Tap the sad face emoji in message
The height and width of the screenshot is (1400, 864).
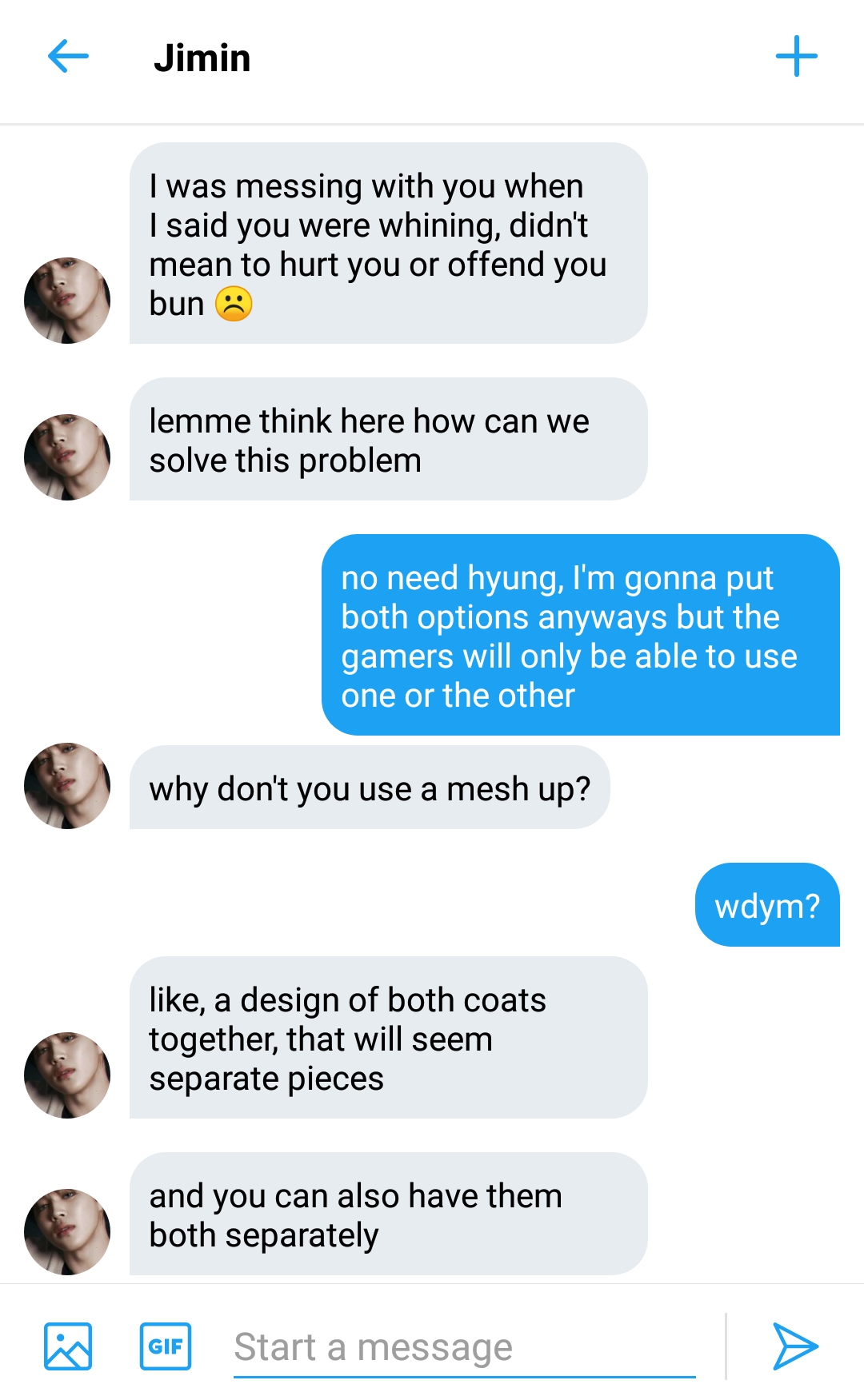[x=234, y=305]
